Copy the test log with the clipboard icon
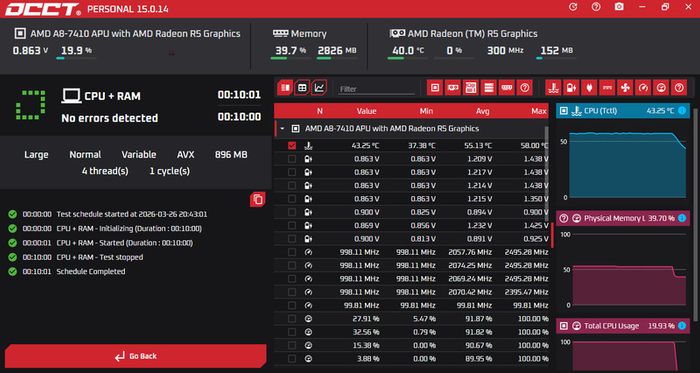 258,199
